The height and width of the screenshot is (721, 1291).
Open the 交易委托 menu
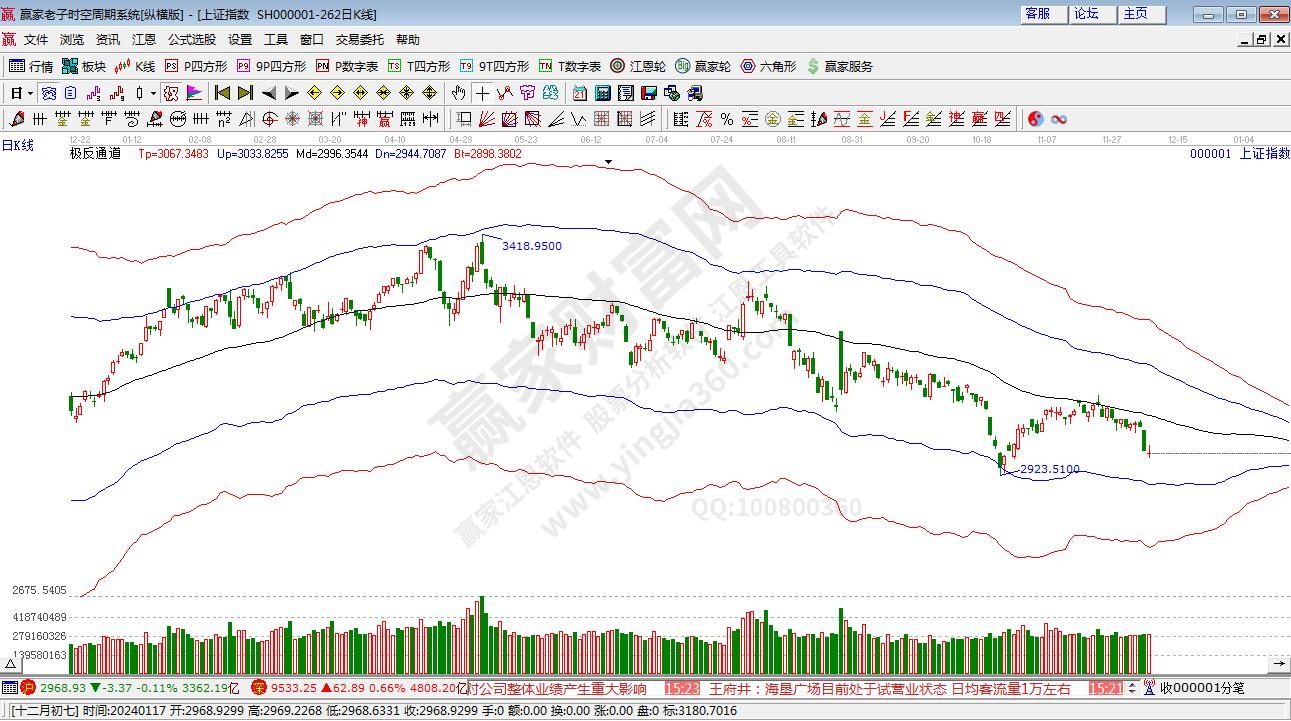click(359, 40)
